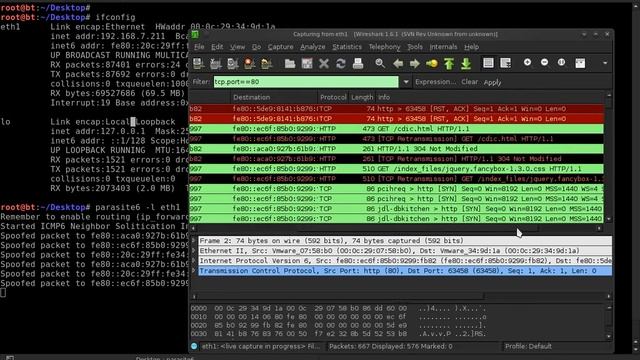
Task: Open the Statistics menu
Action: [x=347, y=47]
